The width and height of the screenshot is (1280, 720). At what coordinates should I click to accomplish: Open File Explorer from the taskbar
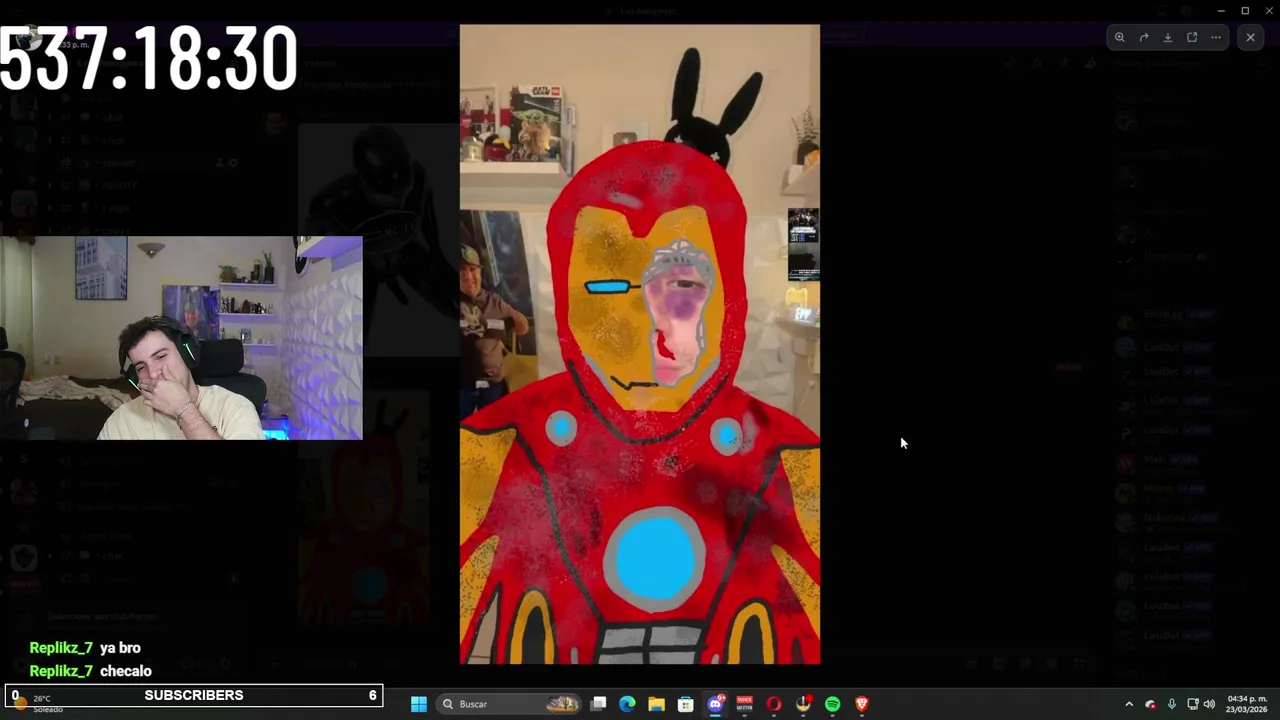pyautogui.click(x=656, y=704)
